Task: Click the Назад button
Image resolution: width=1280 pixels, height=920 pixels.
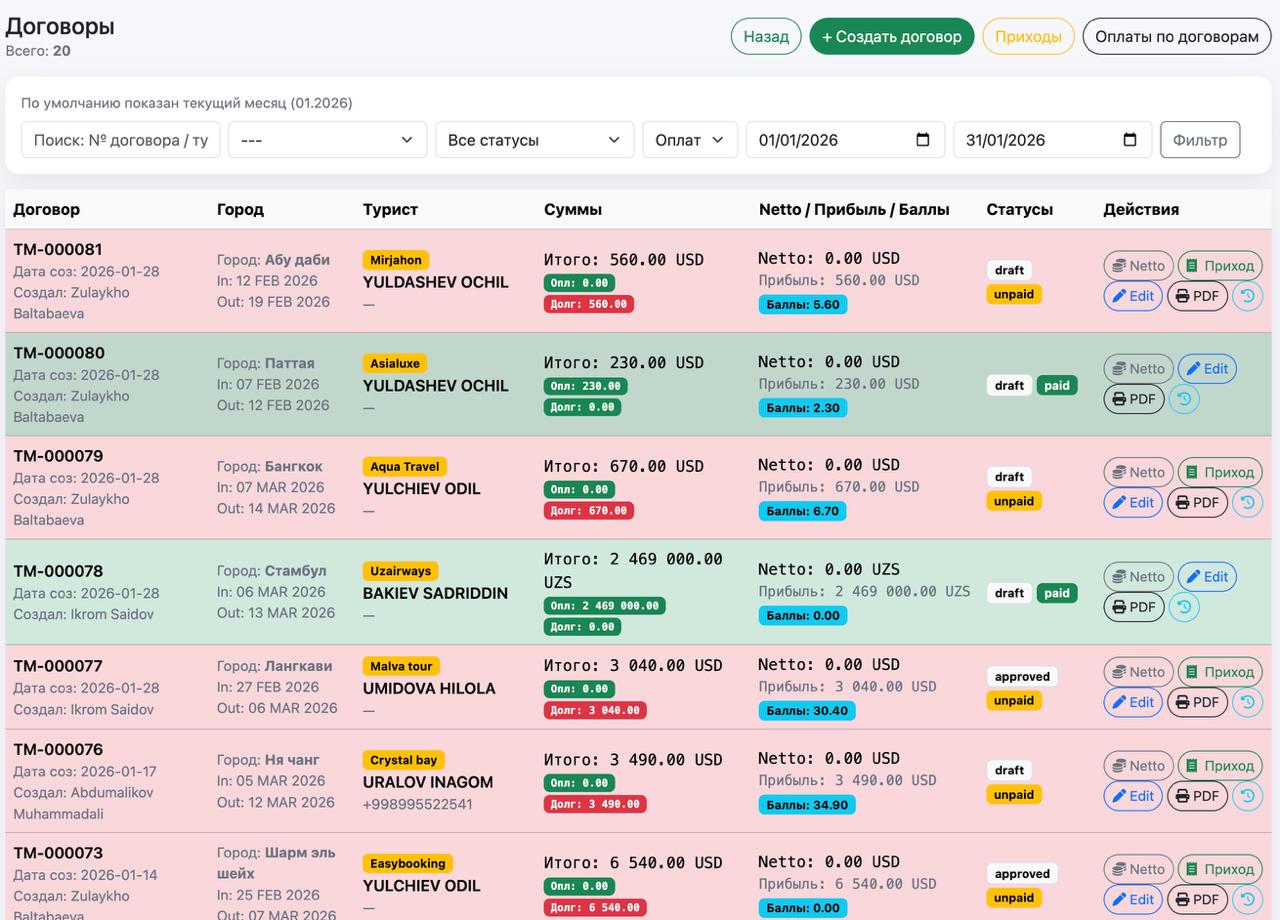Action: (x=766, y=37)
